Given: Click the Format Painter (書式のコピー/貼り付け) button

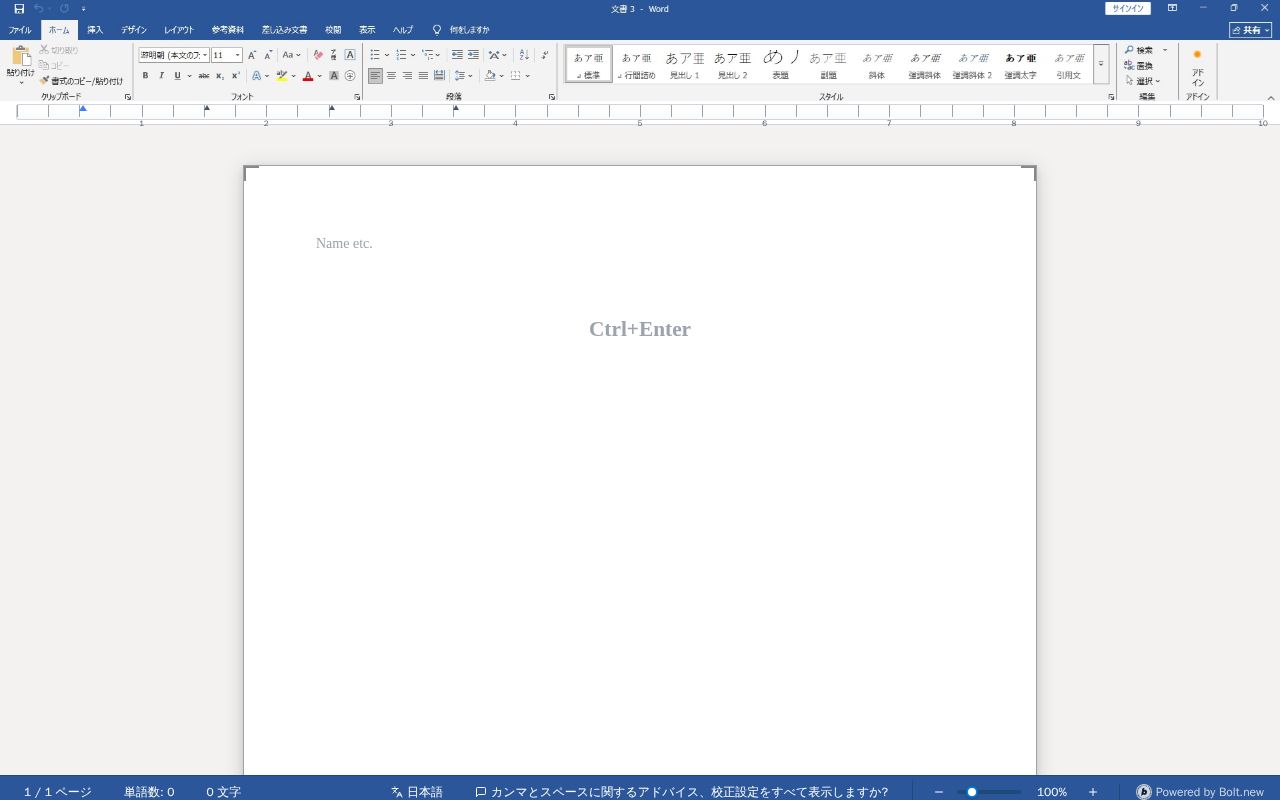Looking at the screenshot, I should [x=81, y=81].
